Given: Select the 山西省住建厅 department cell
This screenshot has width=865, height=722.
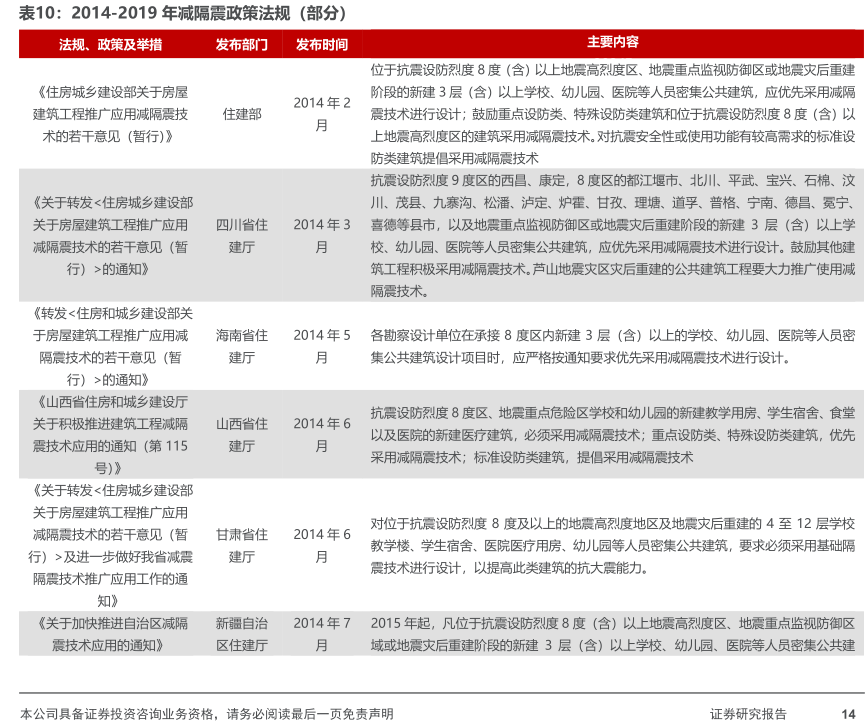Looking at the screenshot, I should (x=242, y=434).
